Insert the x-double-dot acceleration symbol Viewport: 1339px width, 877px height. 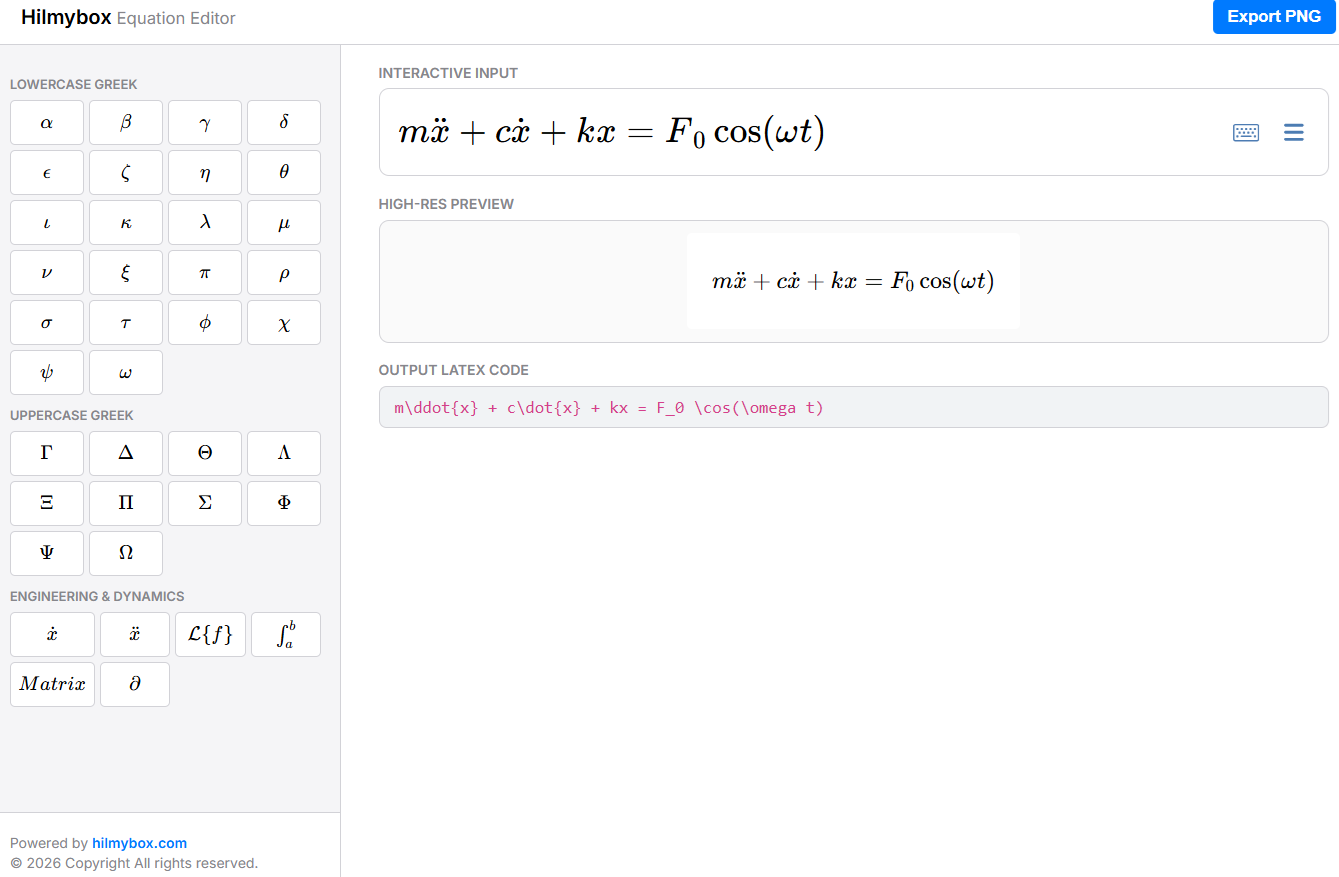(x=135, y=634)
